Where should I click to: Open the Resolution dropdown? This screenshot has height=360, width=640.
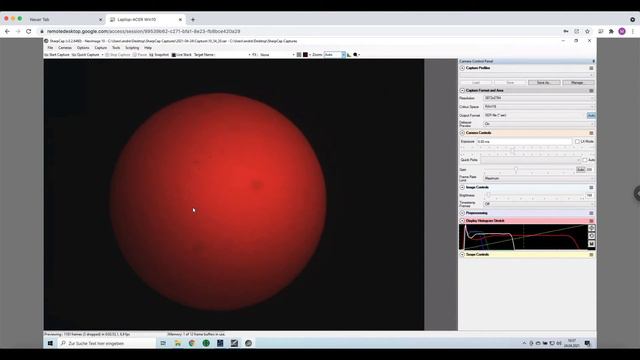point(539,98)
